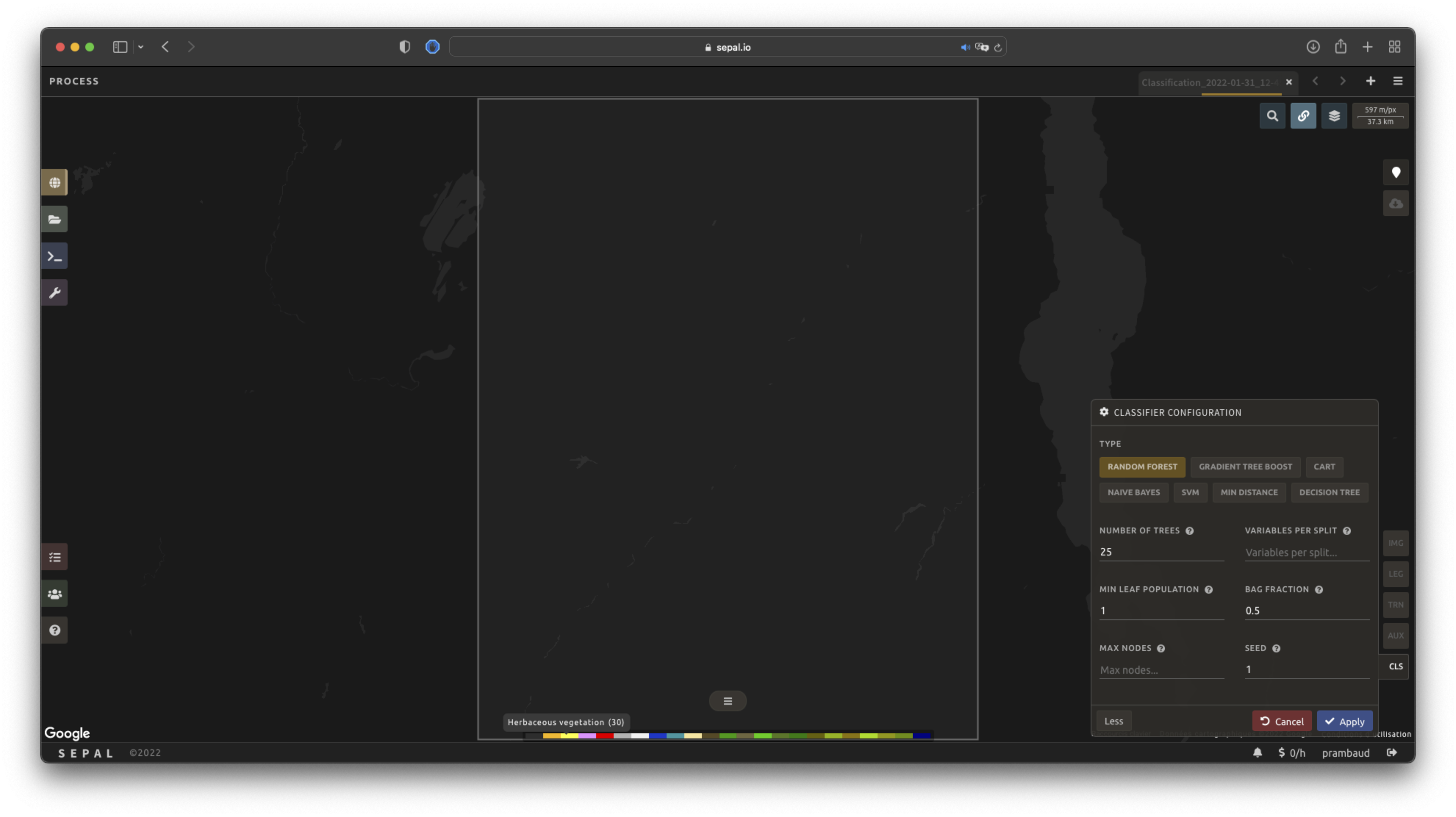This screenshot has width=1456, height=817.
Task: Choose the Decision Tree classifier type
Action: pos(1329,492)
